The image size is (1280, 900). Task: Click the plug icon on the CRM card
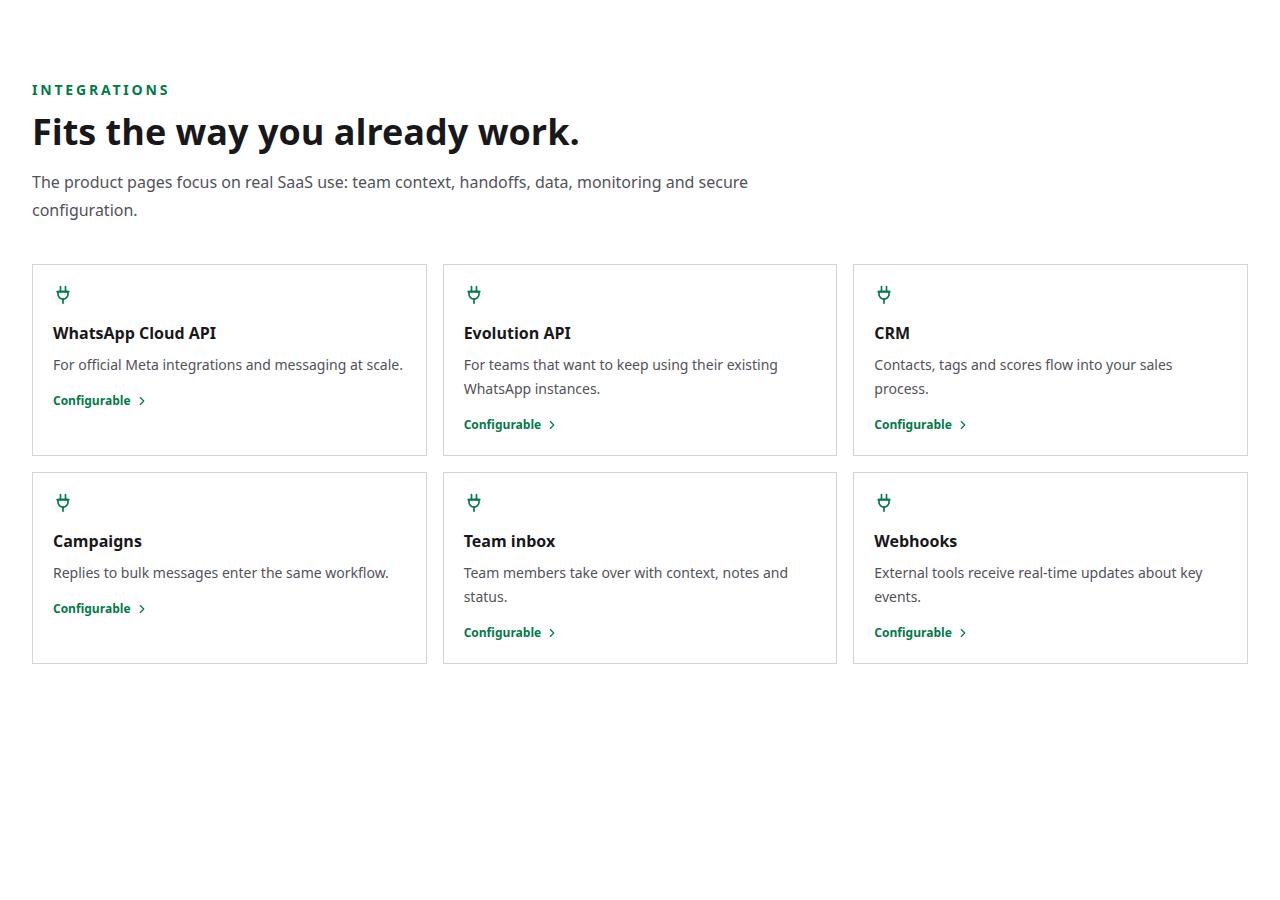click(x=884, y=294)
